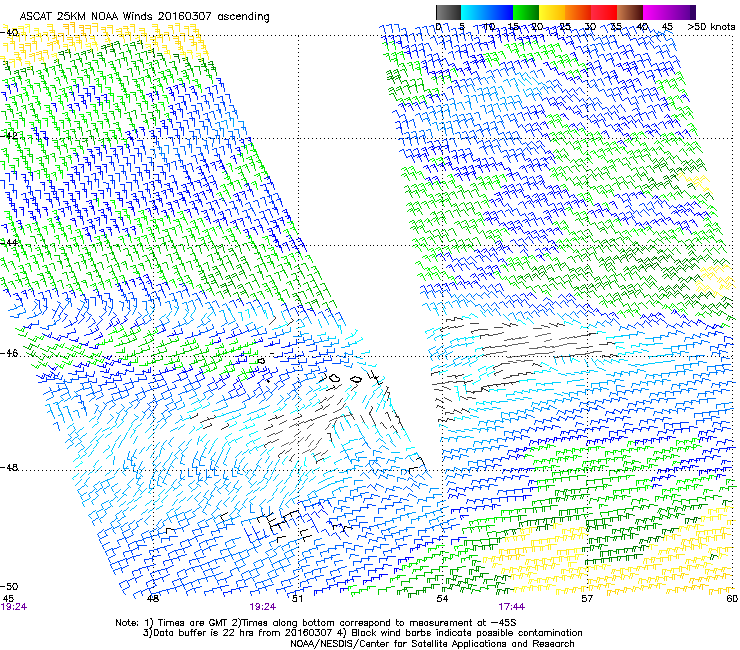Click the magenta-purple 40–50 knot legend swatch
The height and width of the screenshot is (650, 740).
[x=669, y=12]
